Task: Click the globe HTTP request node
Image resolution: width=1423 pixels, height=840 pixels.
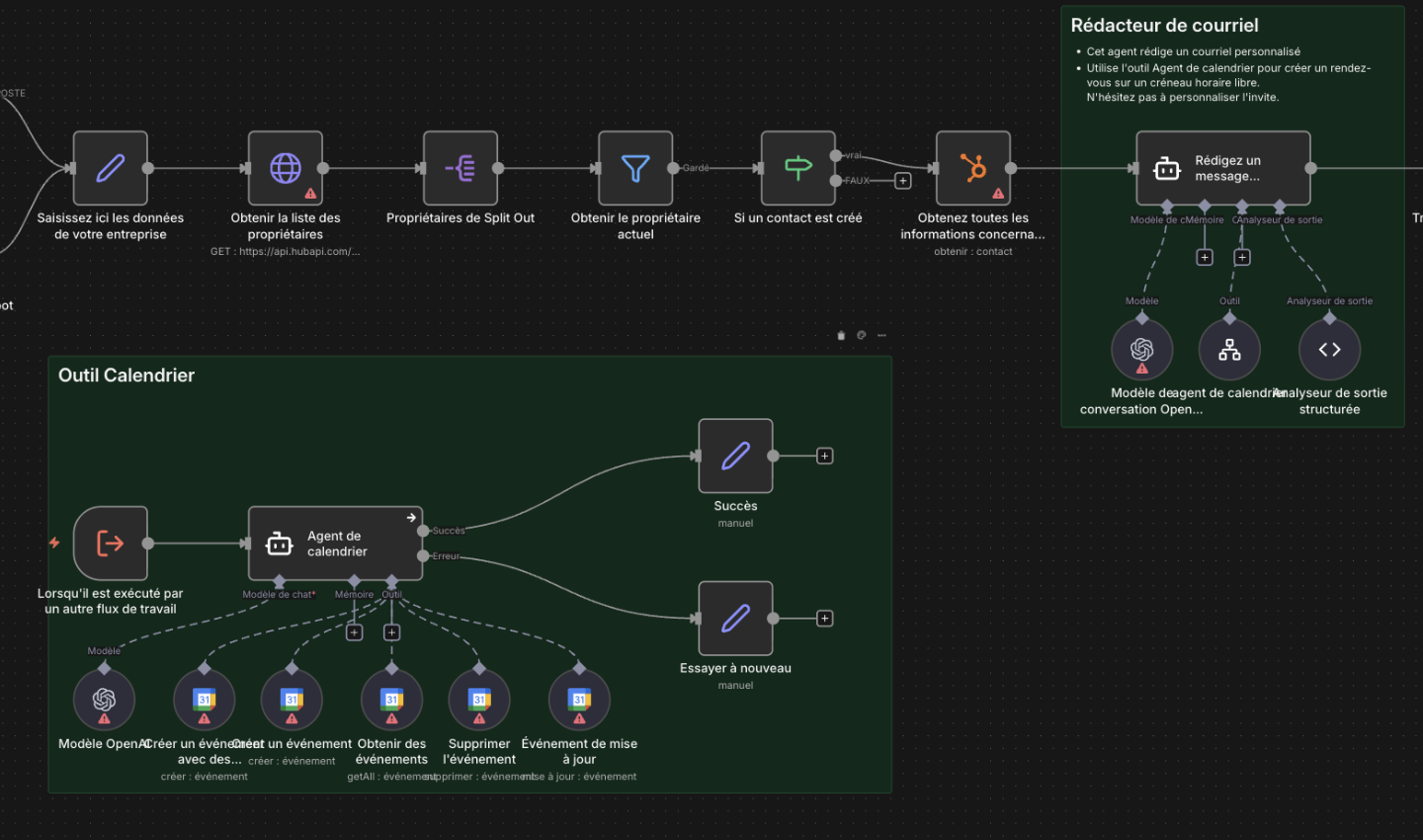Action: (x=286, y=168)
